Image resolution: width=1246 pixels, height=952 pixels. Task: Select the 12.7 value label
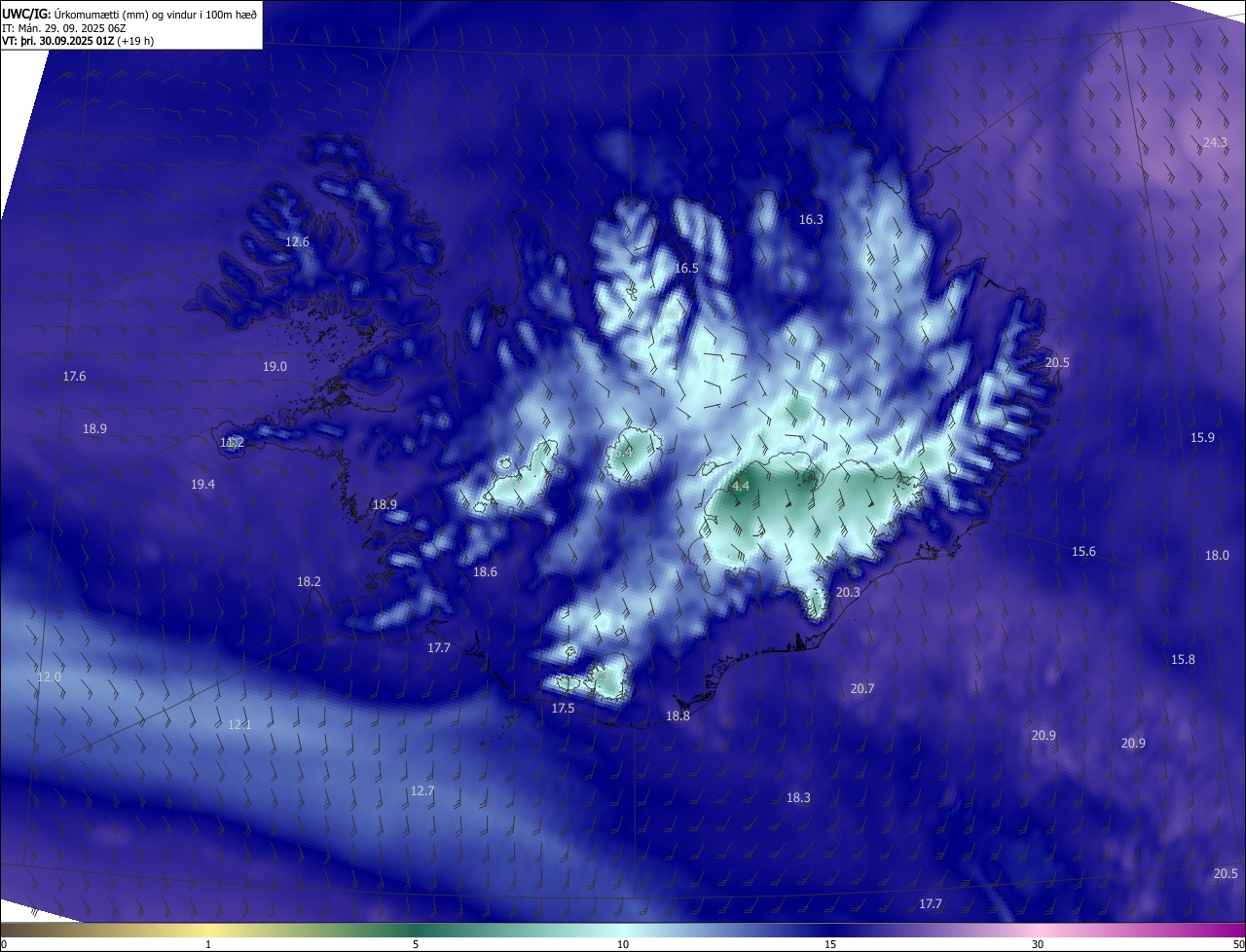tap(421, 790)
